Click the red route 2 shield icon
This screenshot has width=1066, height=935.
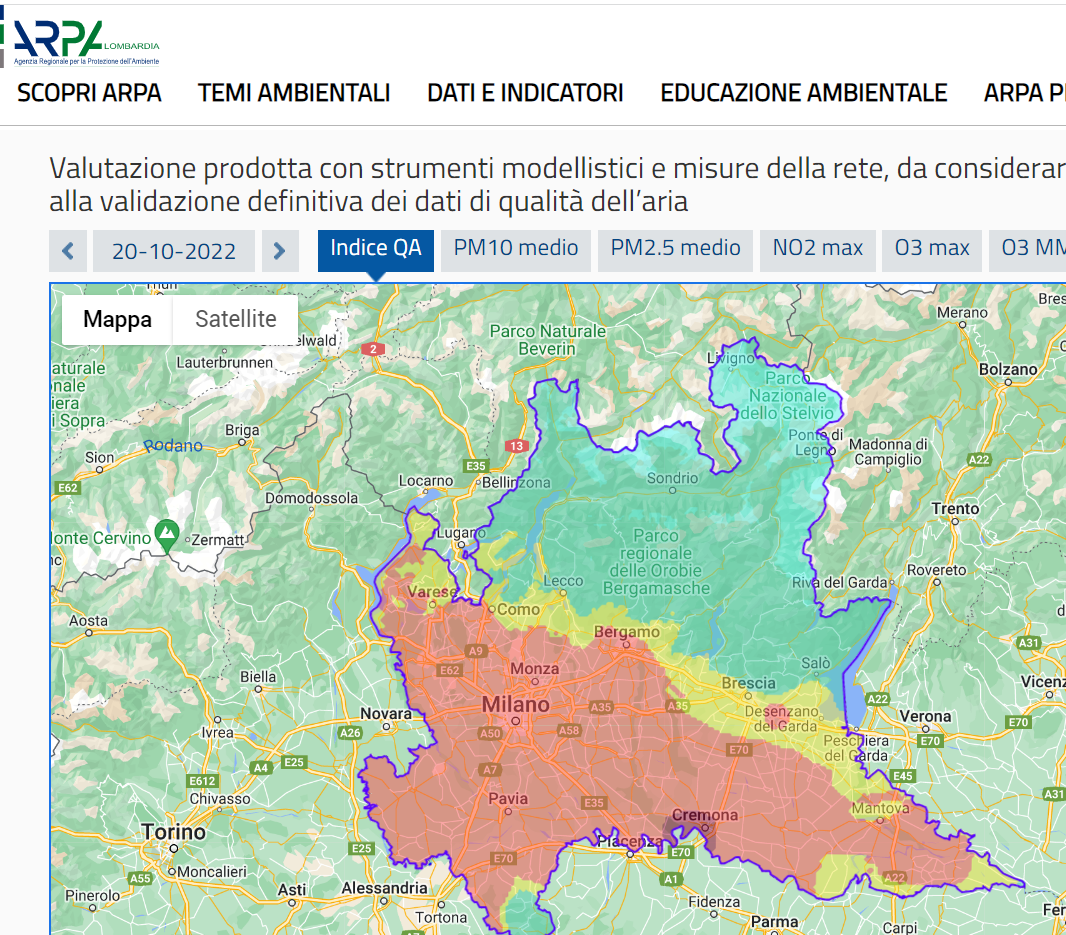coord(373,349)
